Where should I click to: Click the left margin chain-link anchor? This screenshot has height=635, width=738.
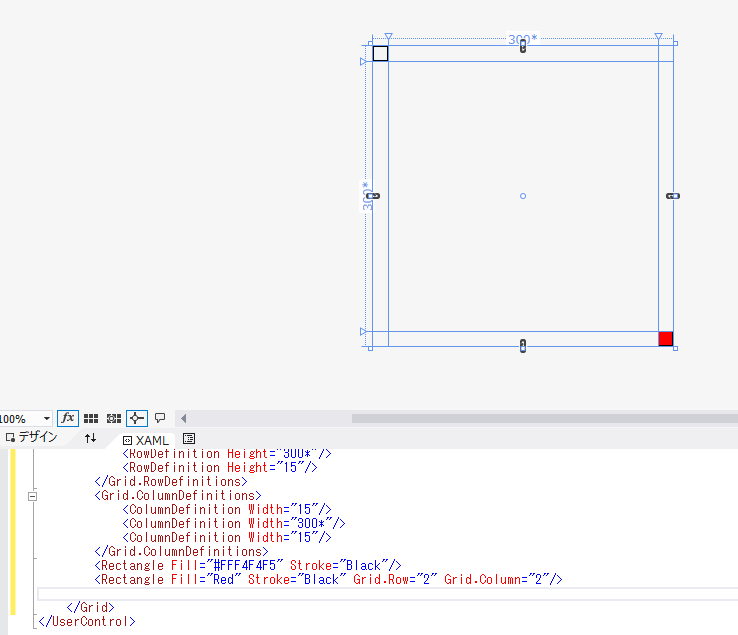coord(373,196)
